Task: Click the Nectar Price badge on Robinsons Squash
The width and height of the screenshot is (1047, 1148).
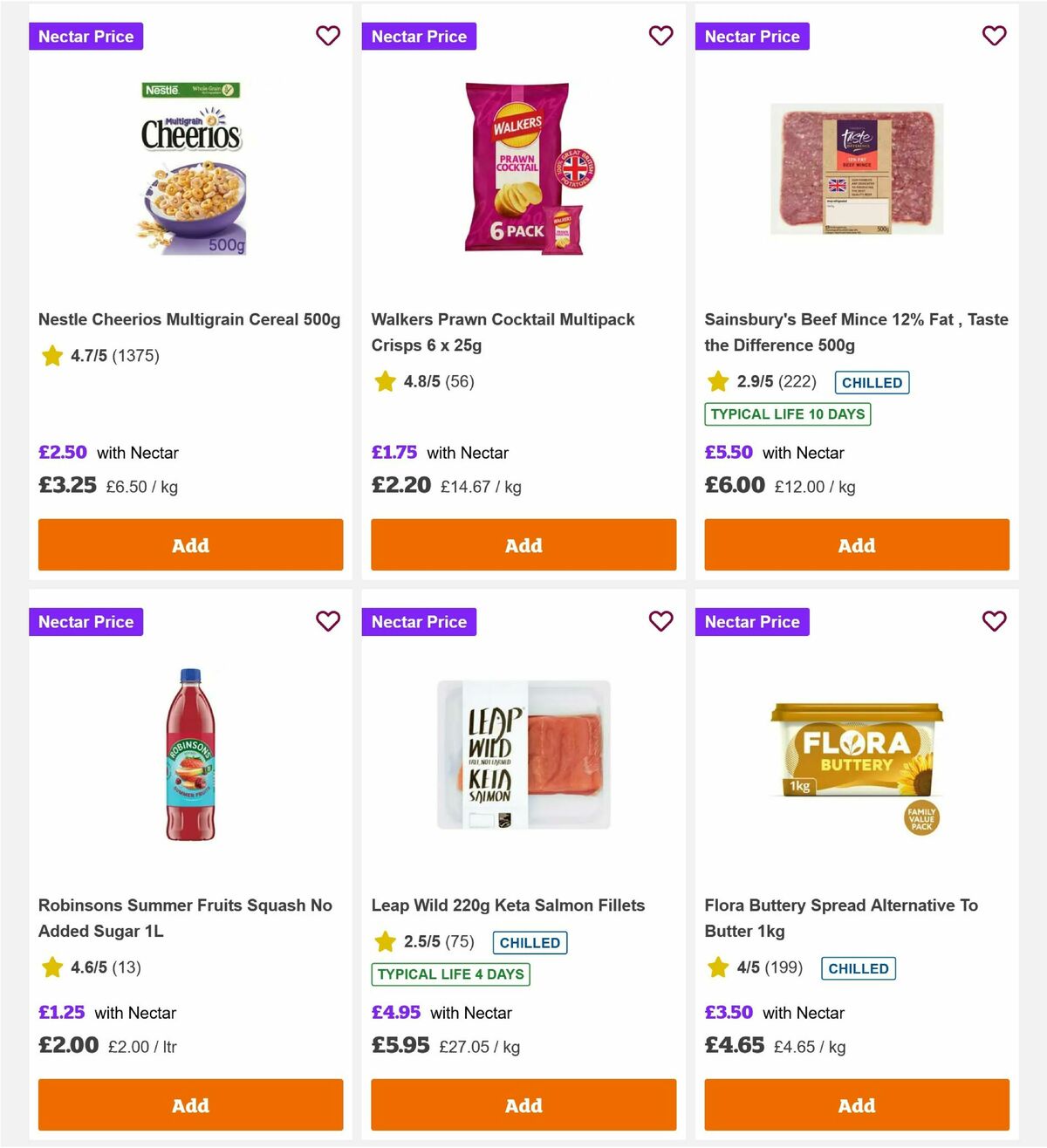Action: pos(86,621)
